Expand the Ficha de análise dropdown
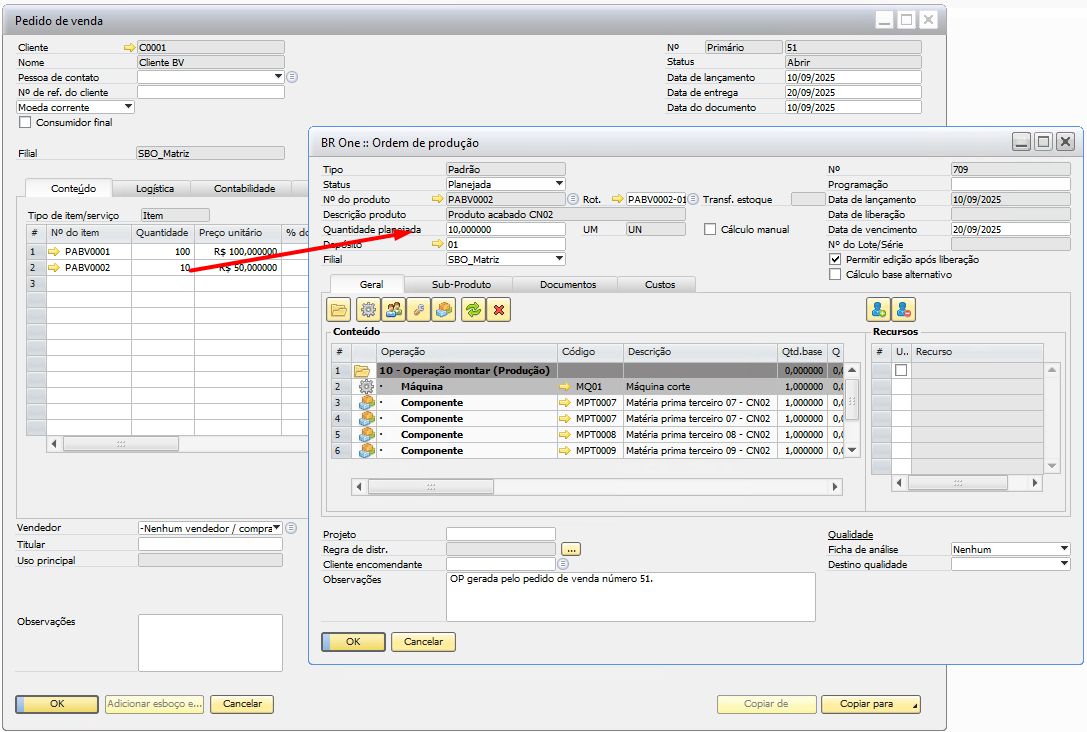 (1063, 549)
